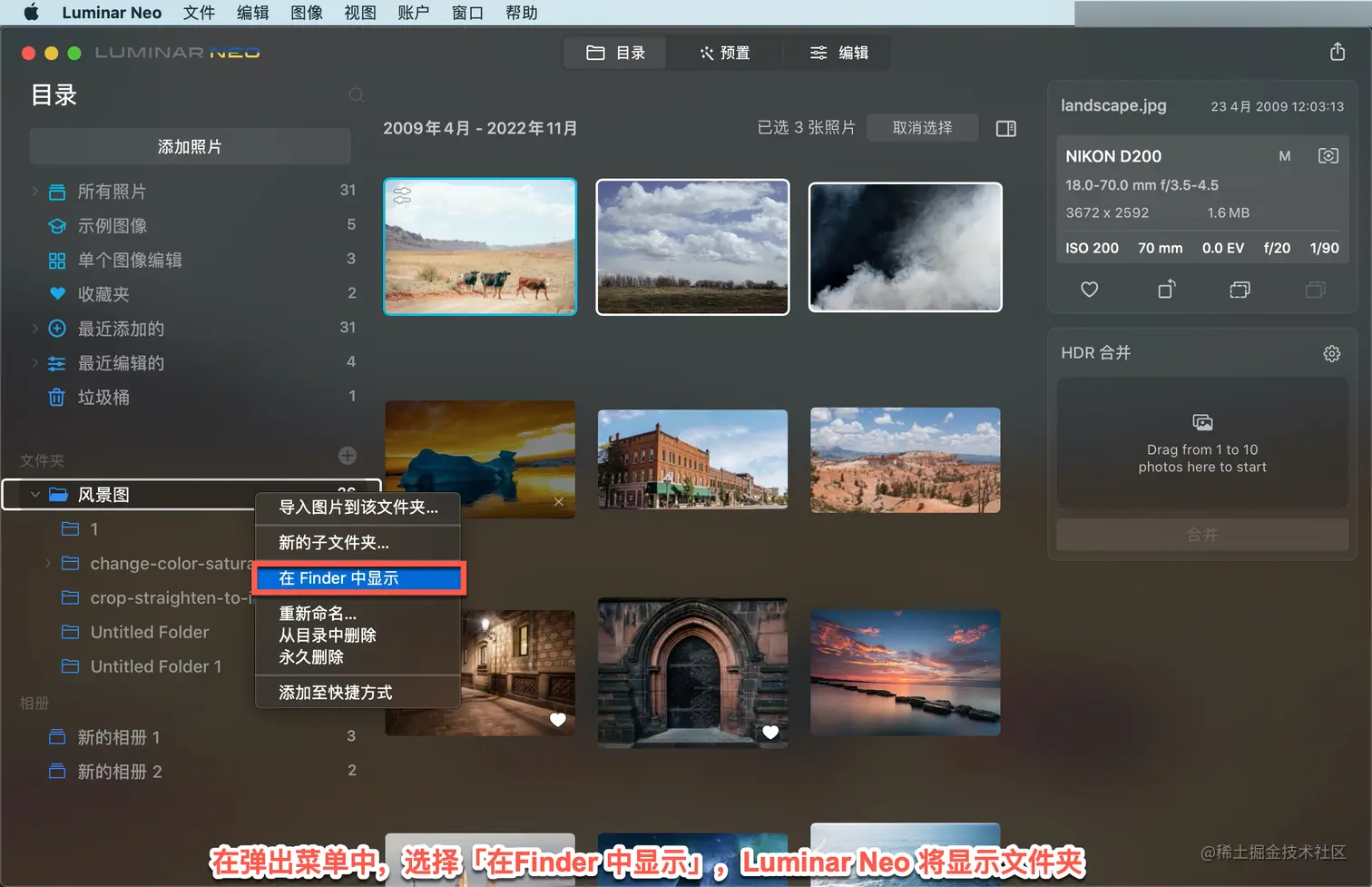Choose 导入图片到该文件夹 from the context menu
The height and width of the screenshot is (887, 1372).
tap(358, 508)
